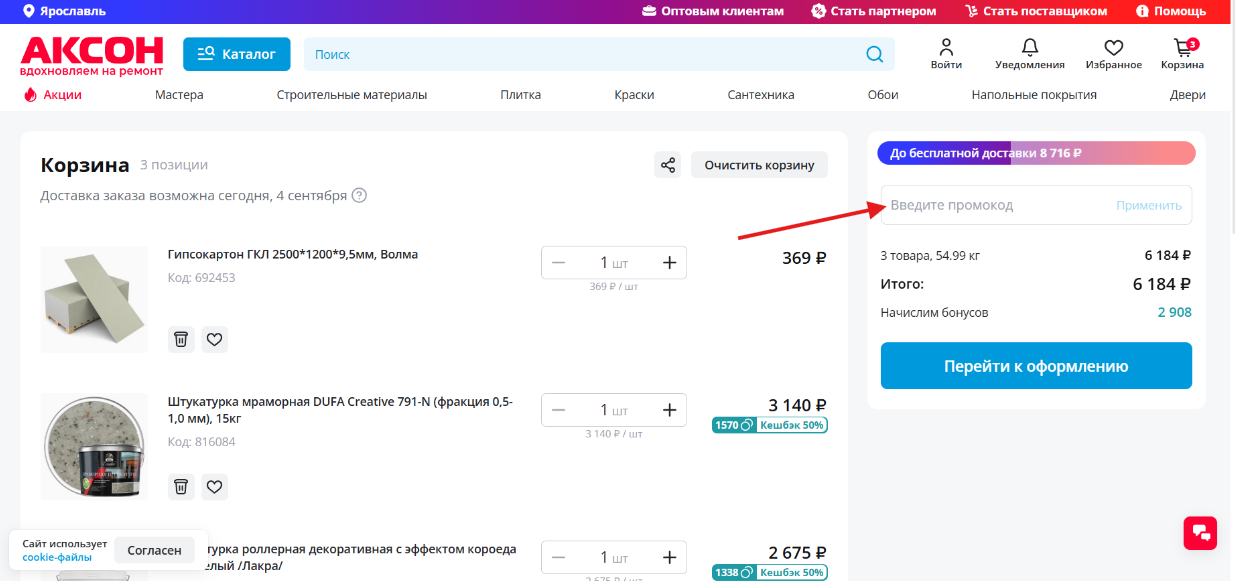Screen dimensions: 1235x581
Task: Delete DUFA Штукатурка with trash icon
Action: [181, 487]
